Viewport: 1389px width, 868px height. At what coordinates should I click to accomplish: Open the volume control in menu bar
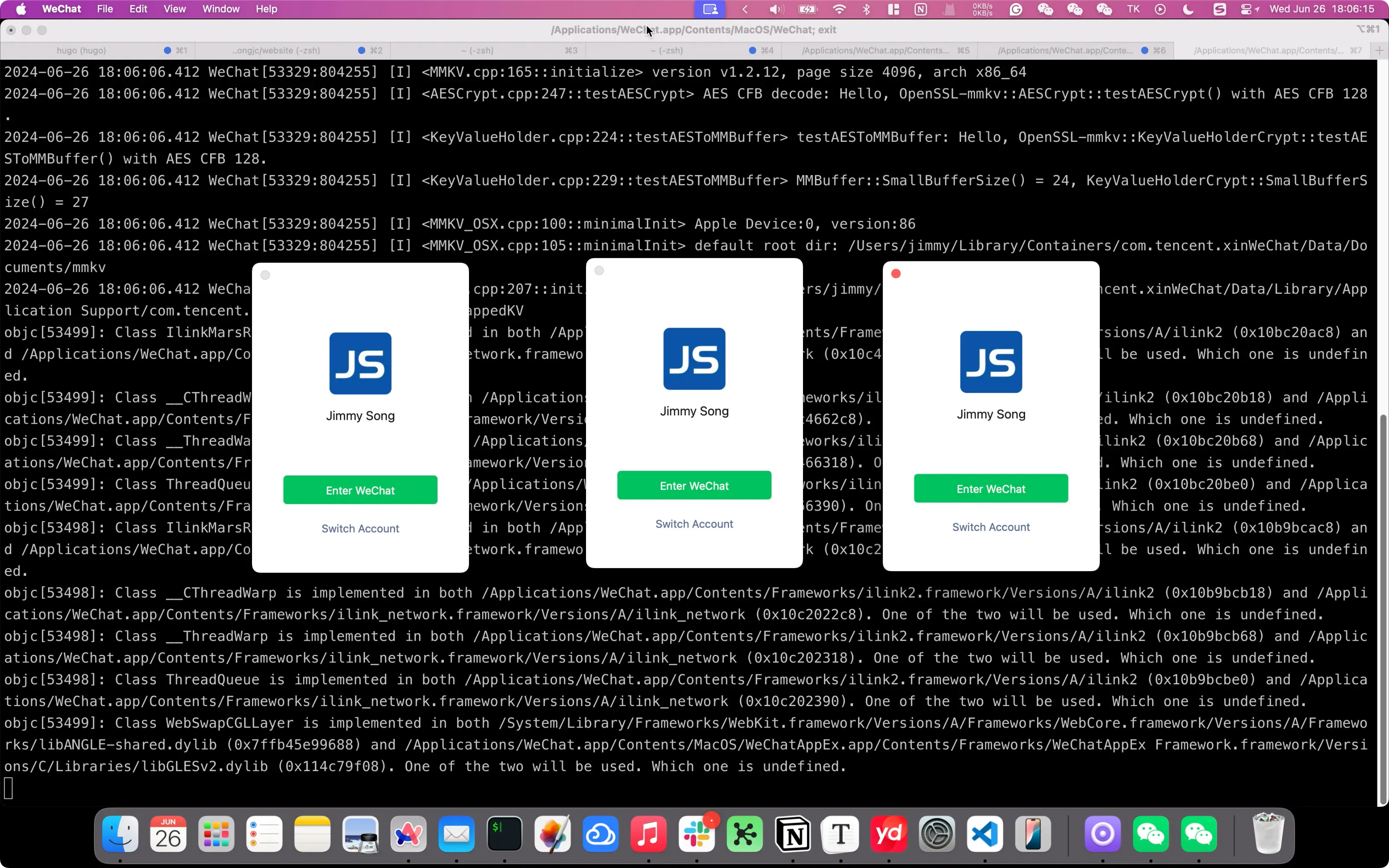[x=776, y=9]
